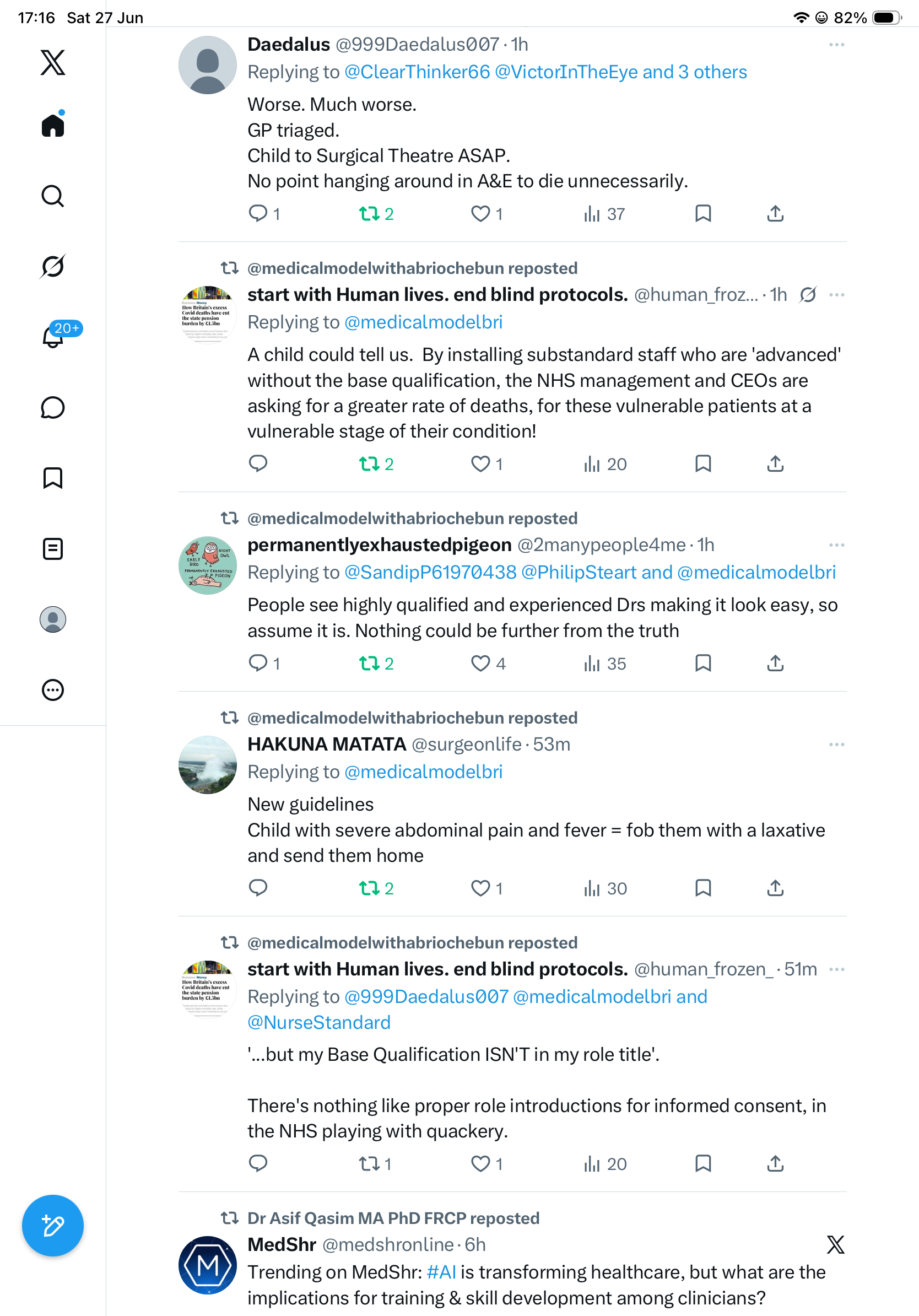Open the #AI hashtag in MedShr post

tap(441, 1272)
